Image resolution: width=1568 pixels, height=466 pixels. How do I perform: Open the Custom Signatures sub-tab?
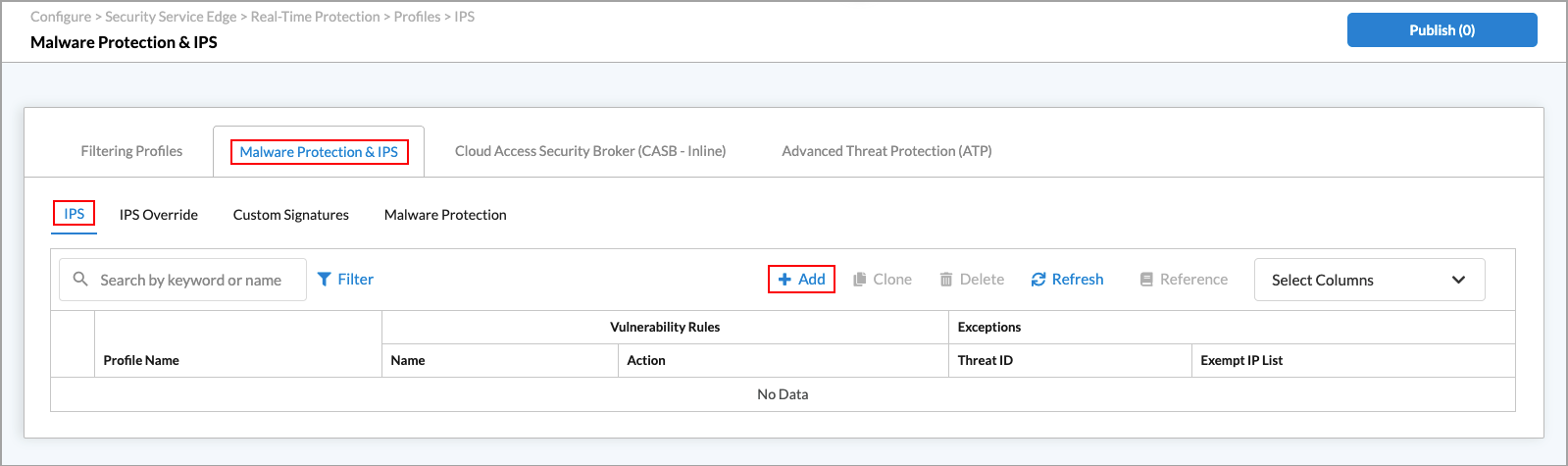290,215
